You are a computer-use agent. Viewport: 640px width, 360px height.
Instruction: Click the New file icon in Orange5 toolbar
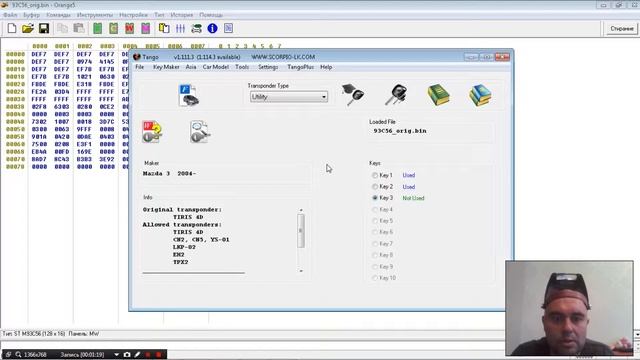tap(12, 28)
